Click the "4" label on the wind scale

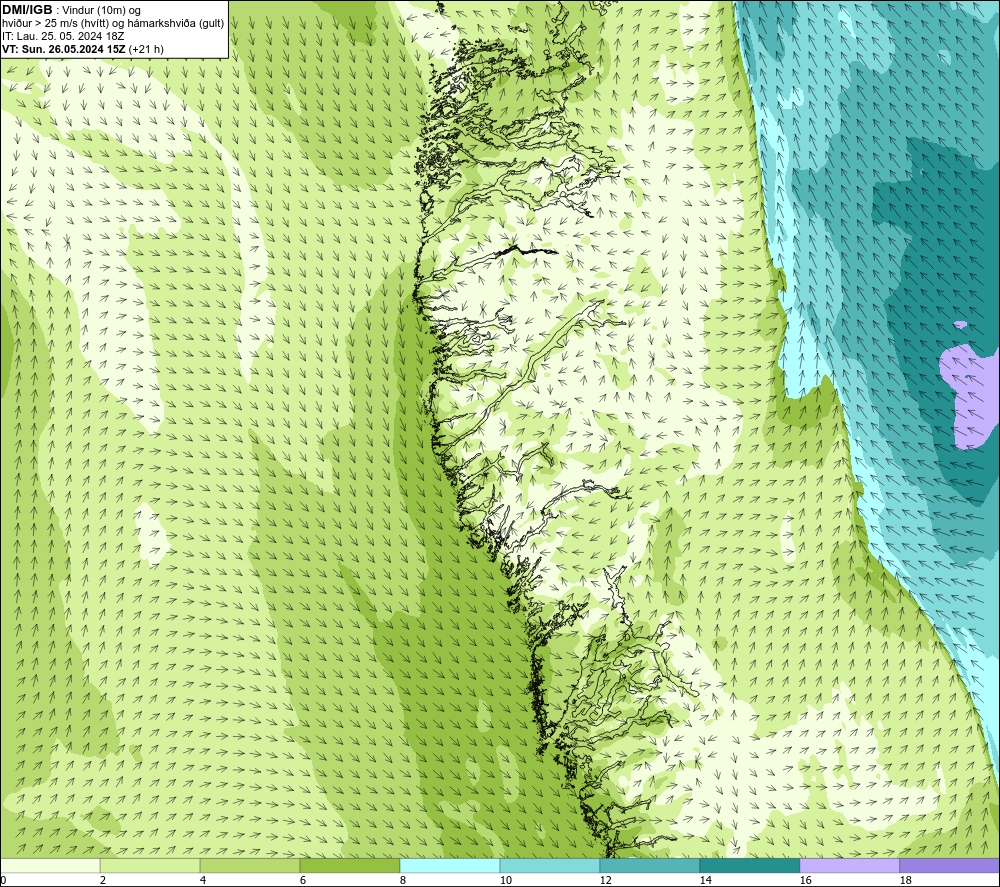[203, 880]
